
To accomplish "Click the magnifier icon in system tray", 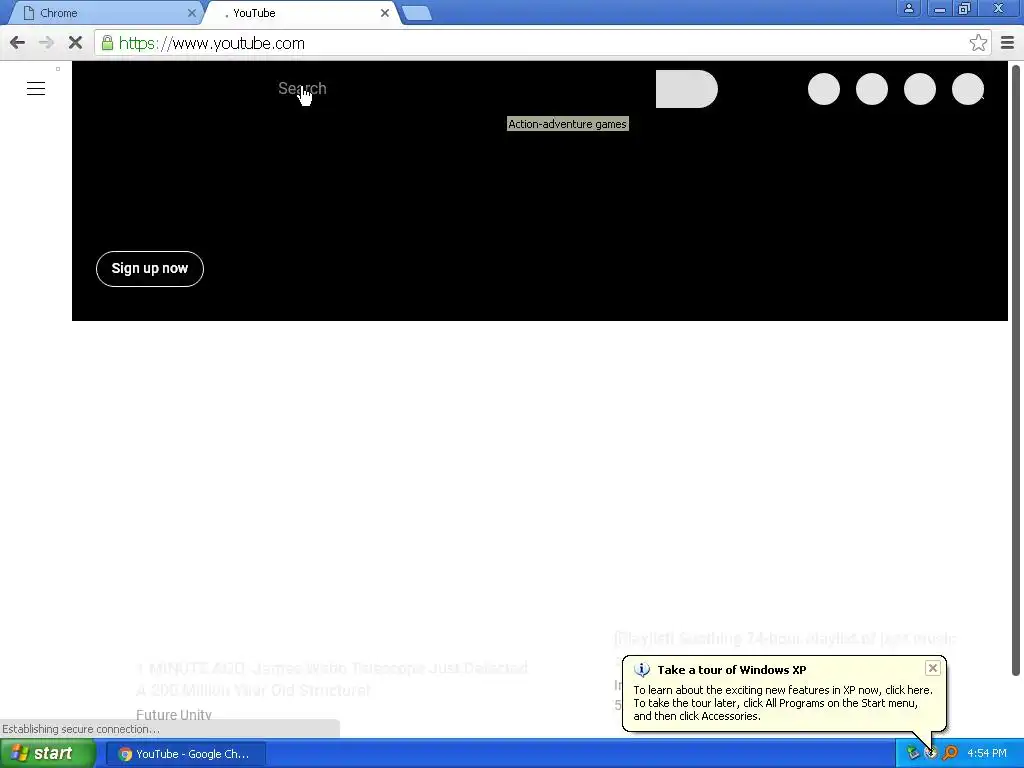I will point(950,753).
